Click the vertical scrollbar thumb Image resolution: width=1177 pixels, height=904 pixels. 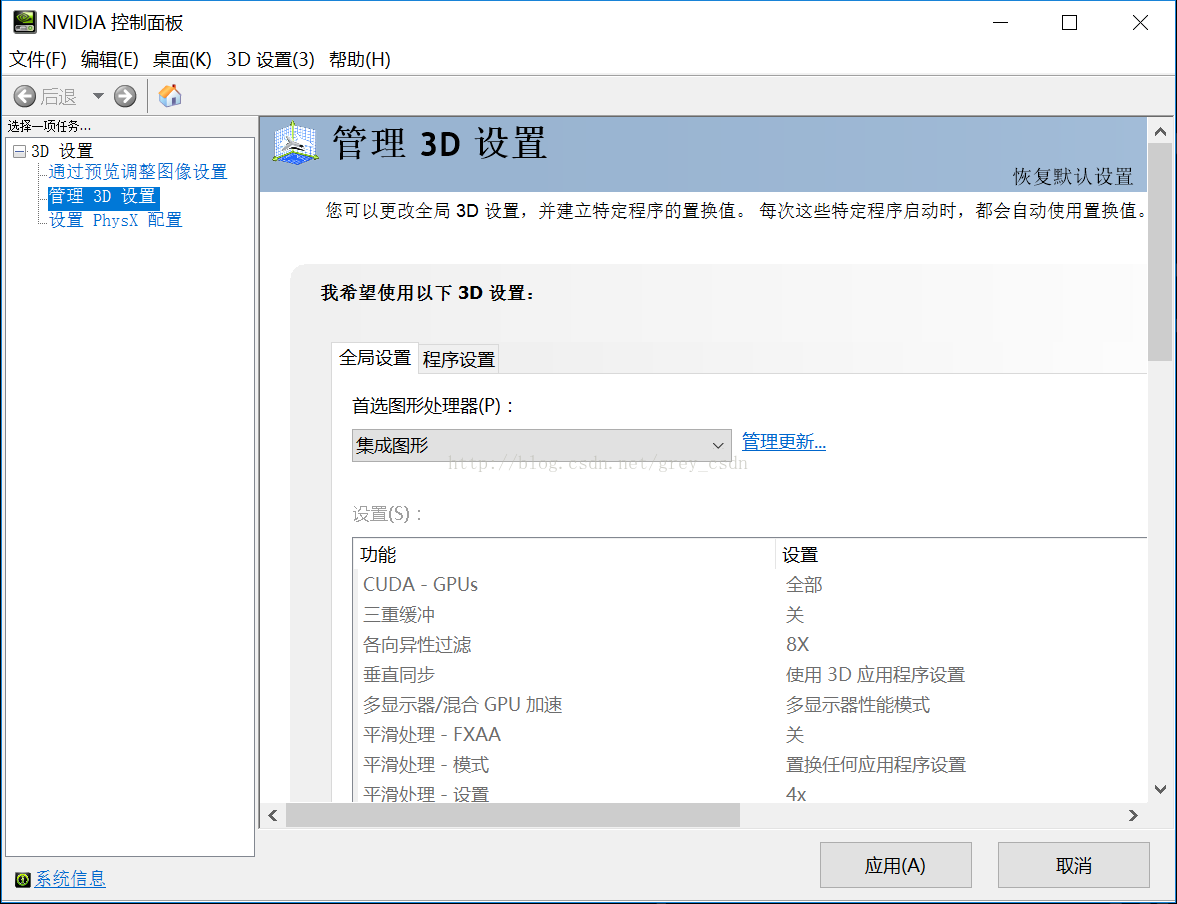(1160, 252)
